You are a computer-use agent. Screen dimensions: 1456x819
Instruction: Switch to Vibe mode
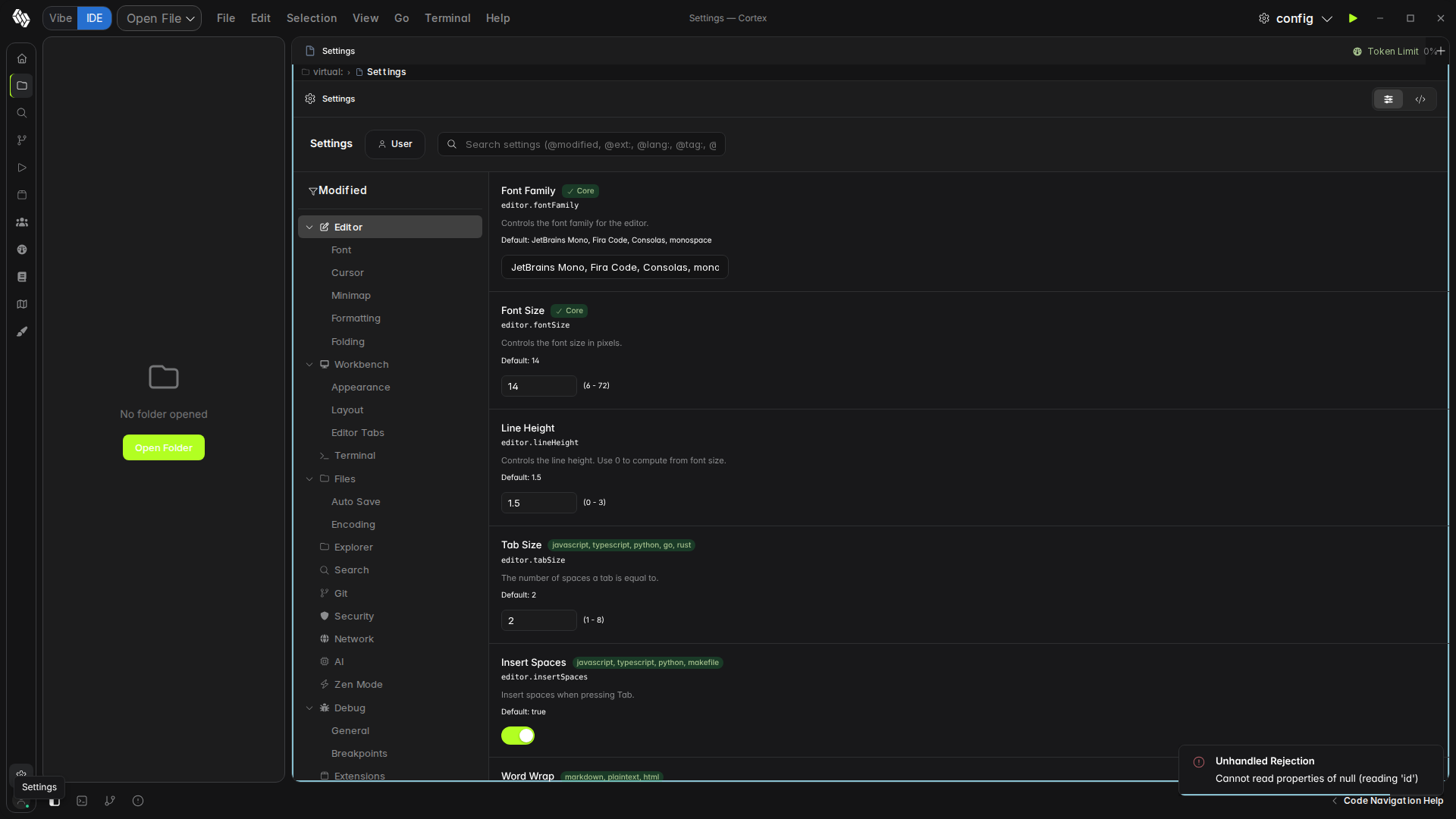coord(61,18)
